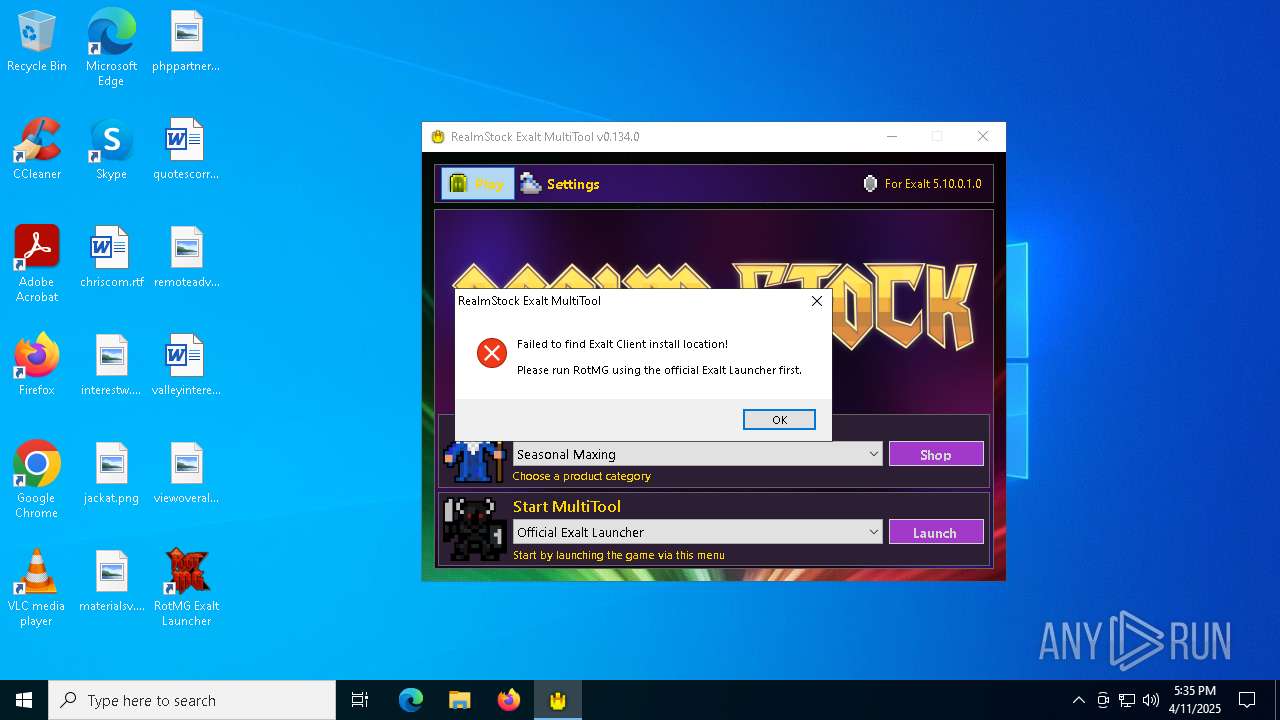Close the RealmStock error dialog
Screen dimensions: 1280x720
point(817,300)
